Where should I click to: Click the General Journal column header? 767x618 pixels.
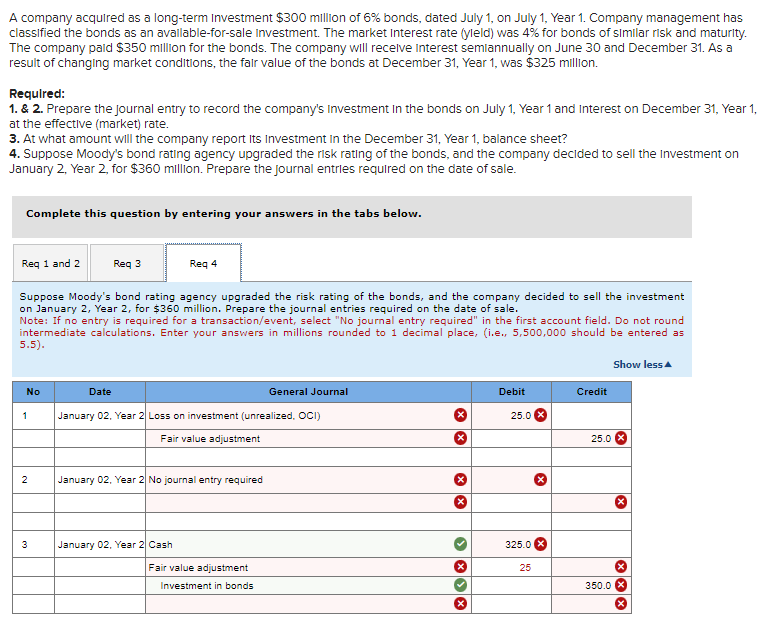308,391
